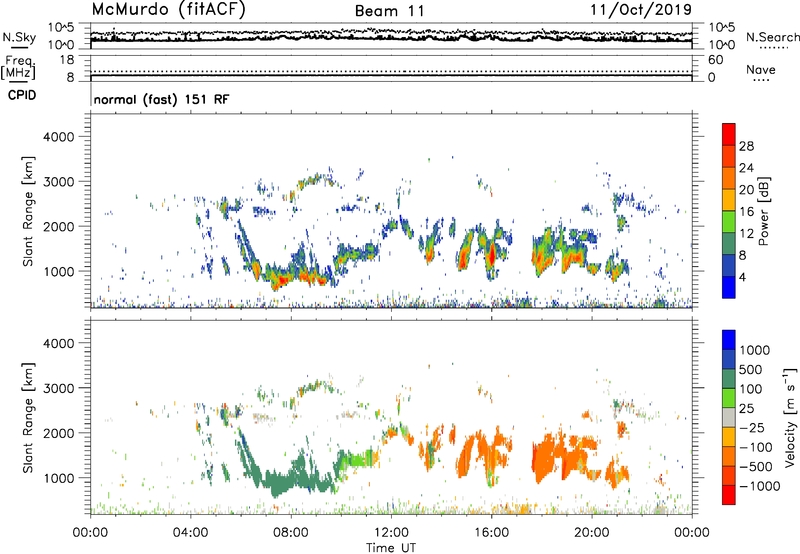Screen dimensions: 800x554
Task: Click the 'Time UT' axis title
Action: tap(391, 547)
